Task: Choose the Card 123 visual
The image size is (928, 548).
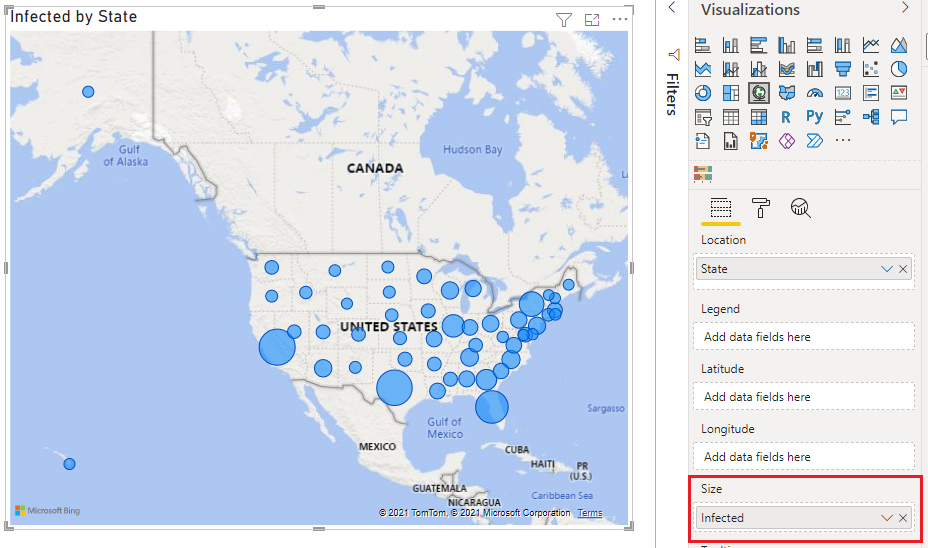Action: 843,93
